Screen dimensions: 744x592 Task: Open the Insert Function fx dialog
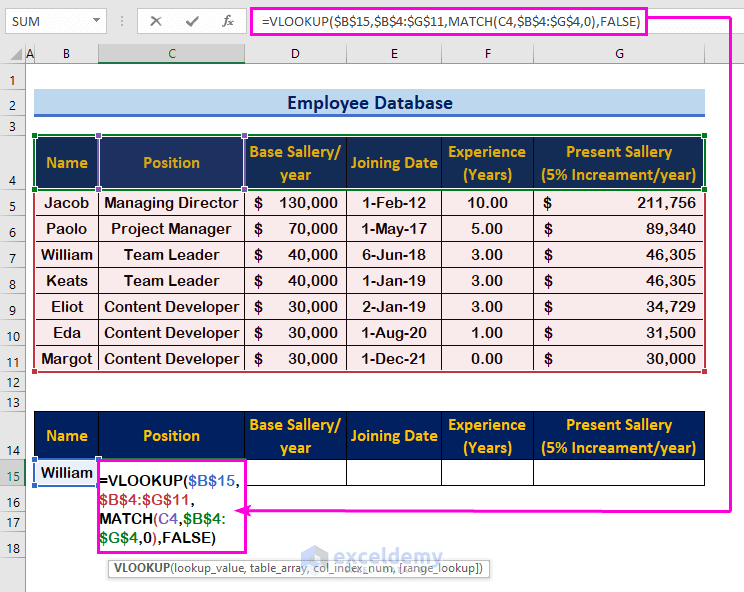click(x=228, y=20)
